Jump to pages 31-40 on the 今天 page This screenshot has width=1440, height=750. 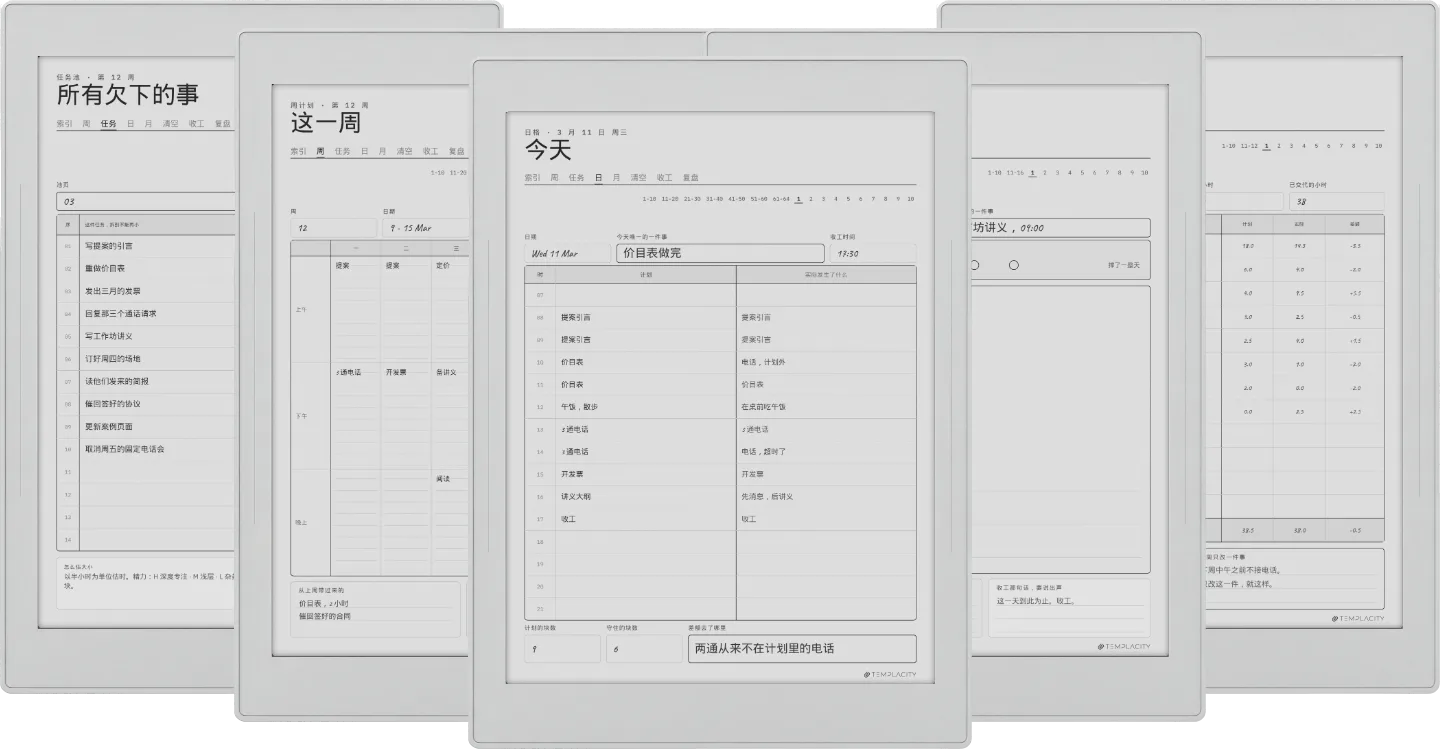pos(714,199)
